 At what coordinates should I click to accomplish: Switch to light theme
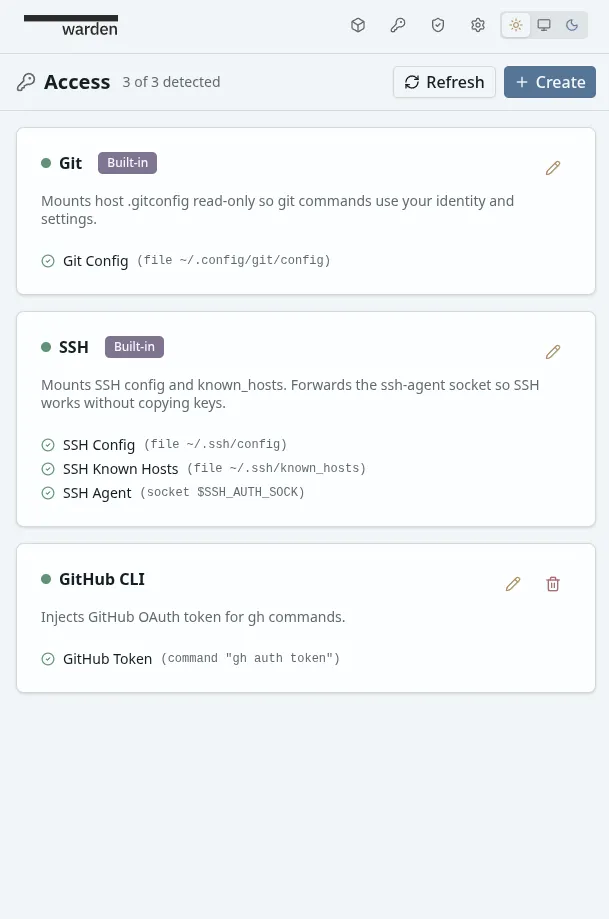[x=516, y=25]
